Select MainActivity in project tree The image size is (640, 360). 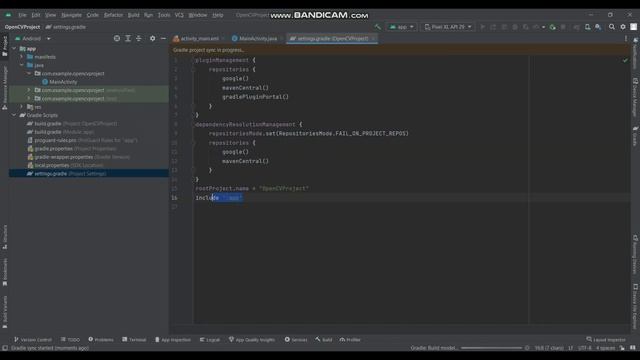[x=60, y=82]
